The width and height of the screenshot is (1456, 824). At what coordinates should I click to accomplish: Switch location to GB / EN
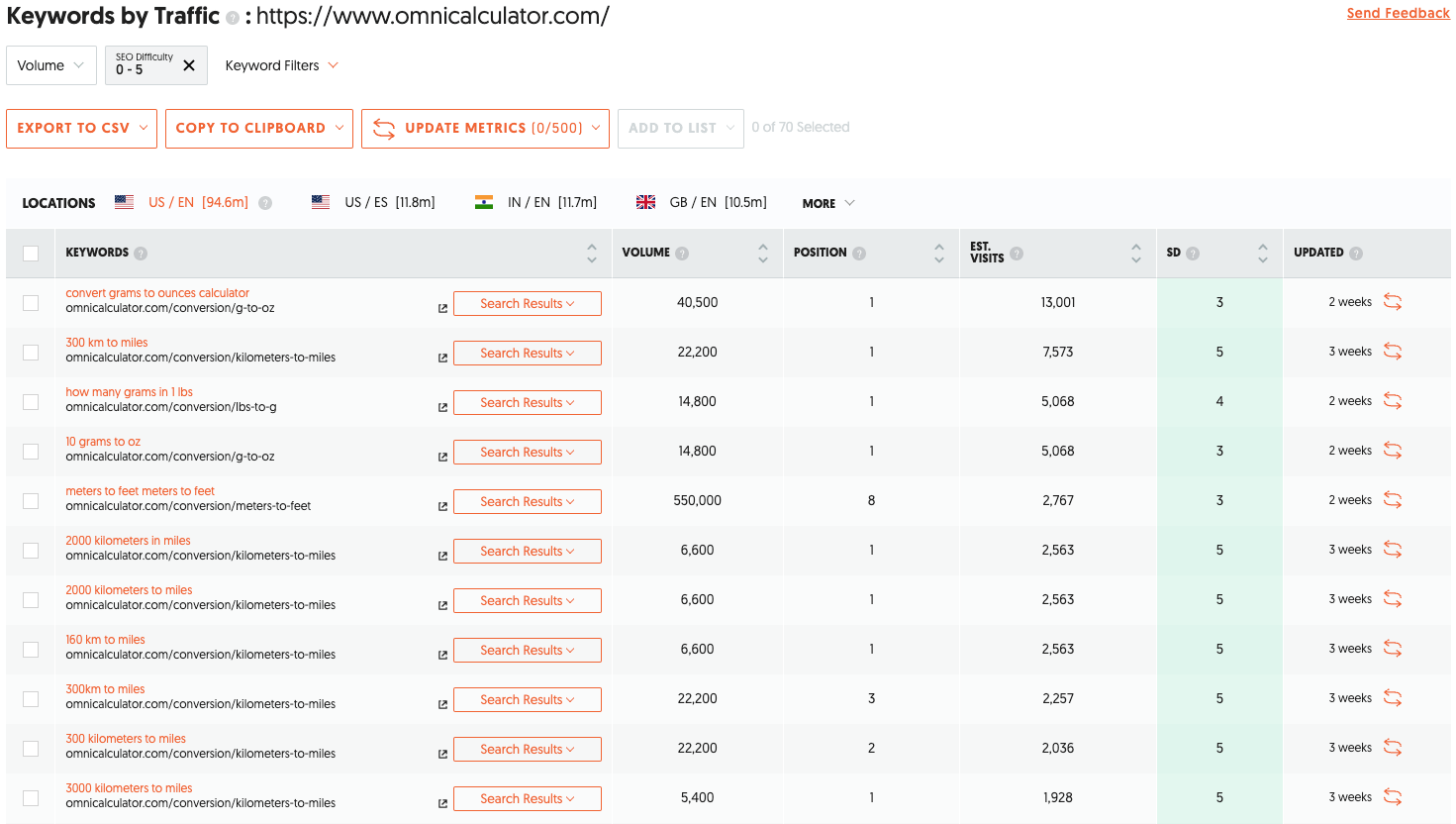click(702, 202)
